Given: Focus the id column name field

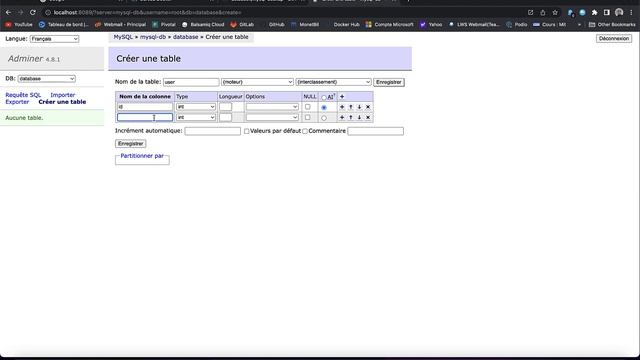Looking at the screenshot, I should point(145,107).
